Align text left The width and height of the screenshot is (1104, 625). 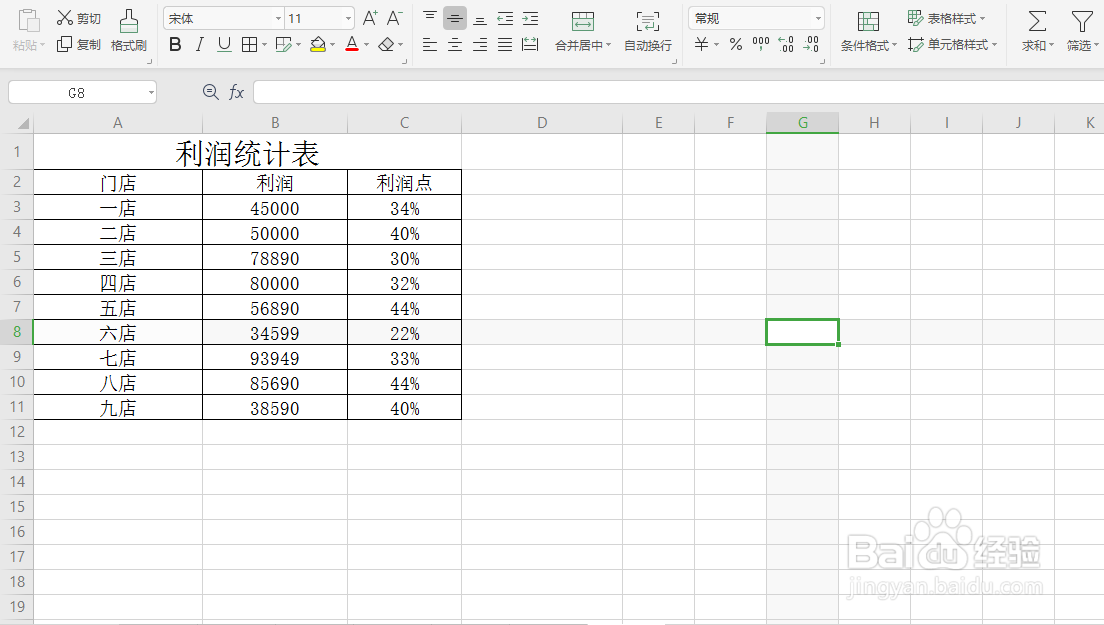[x=429, y=45]
